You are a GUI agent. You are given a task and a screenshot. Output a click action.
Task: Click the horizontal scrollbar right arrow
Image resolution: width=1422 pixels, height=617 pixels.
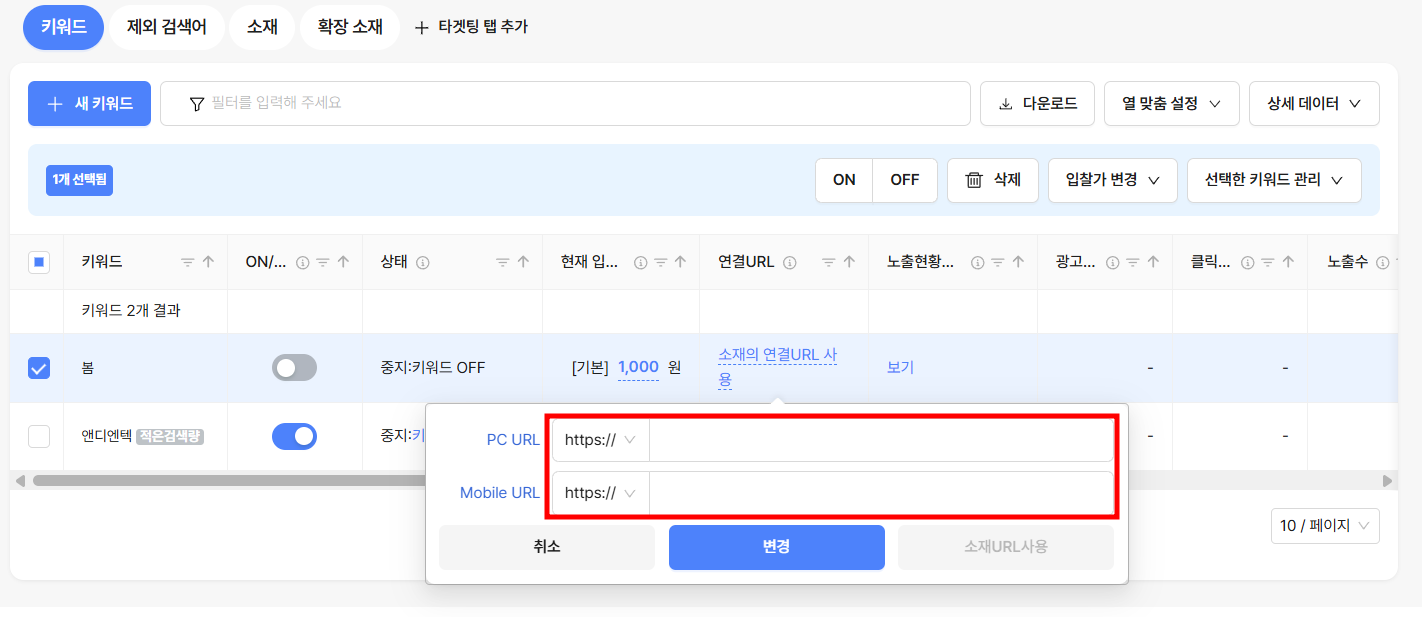1387,481
